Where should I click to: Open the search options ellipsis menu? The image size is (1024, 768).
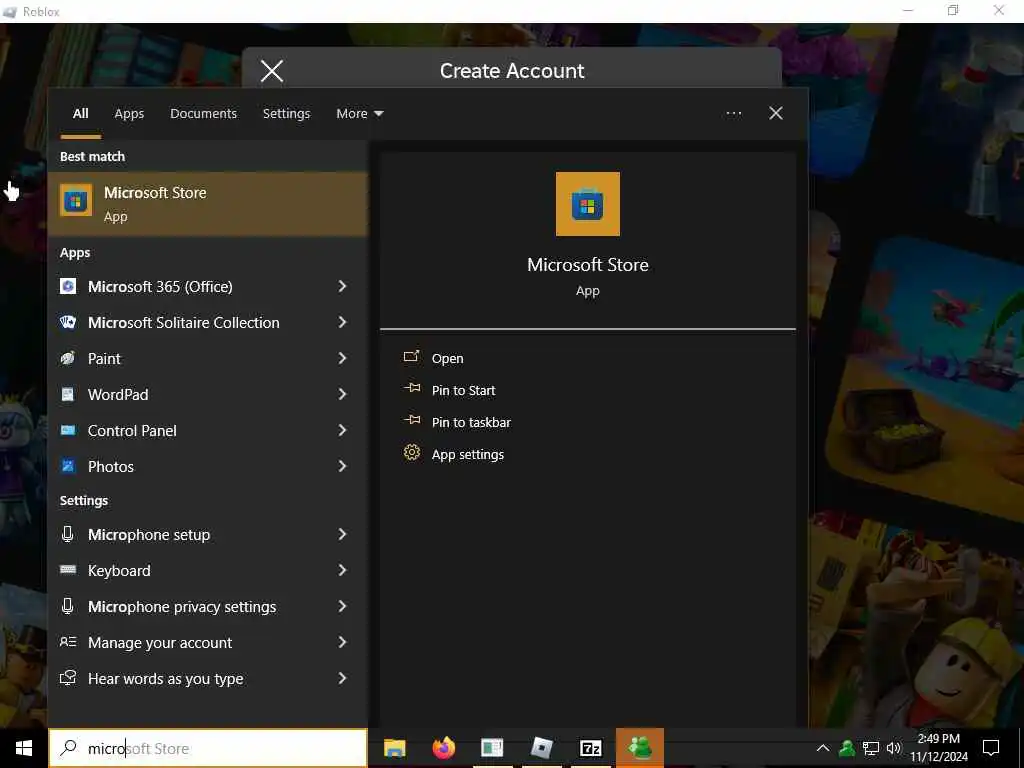(733, 114)
